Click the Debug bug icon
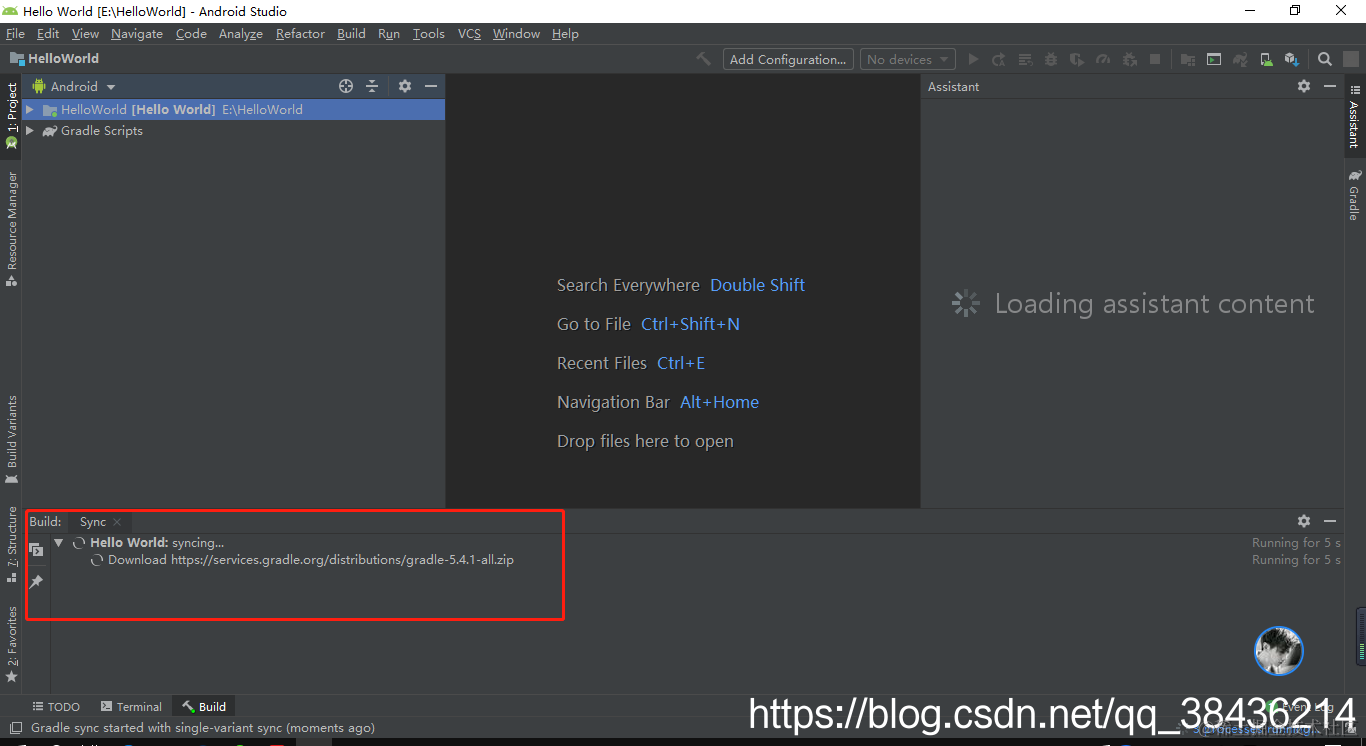Screen dimensions: 1366x746 coord(1051,59)
